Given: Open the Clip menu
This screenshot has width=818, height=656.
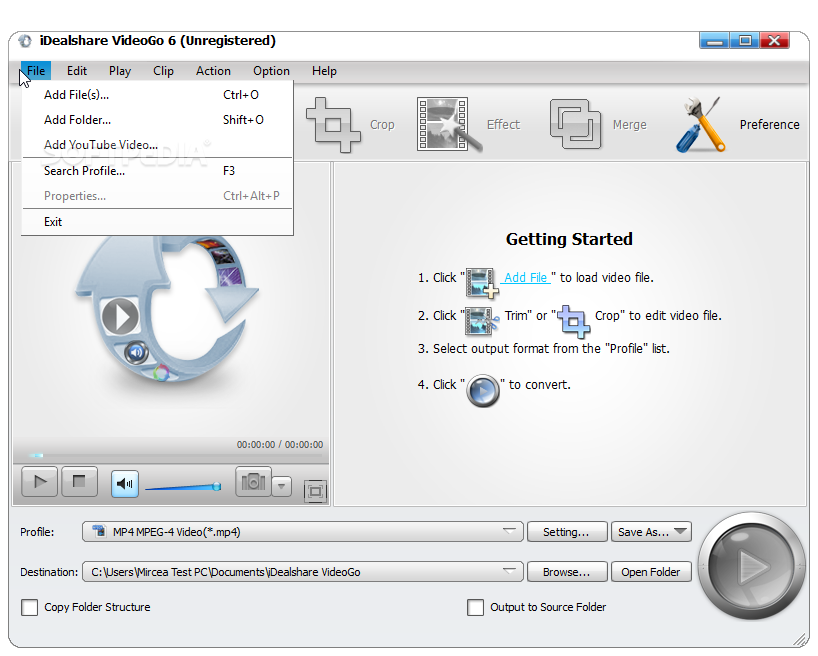Looking at the screenshot, I should click(163, 71).
